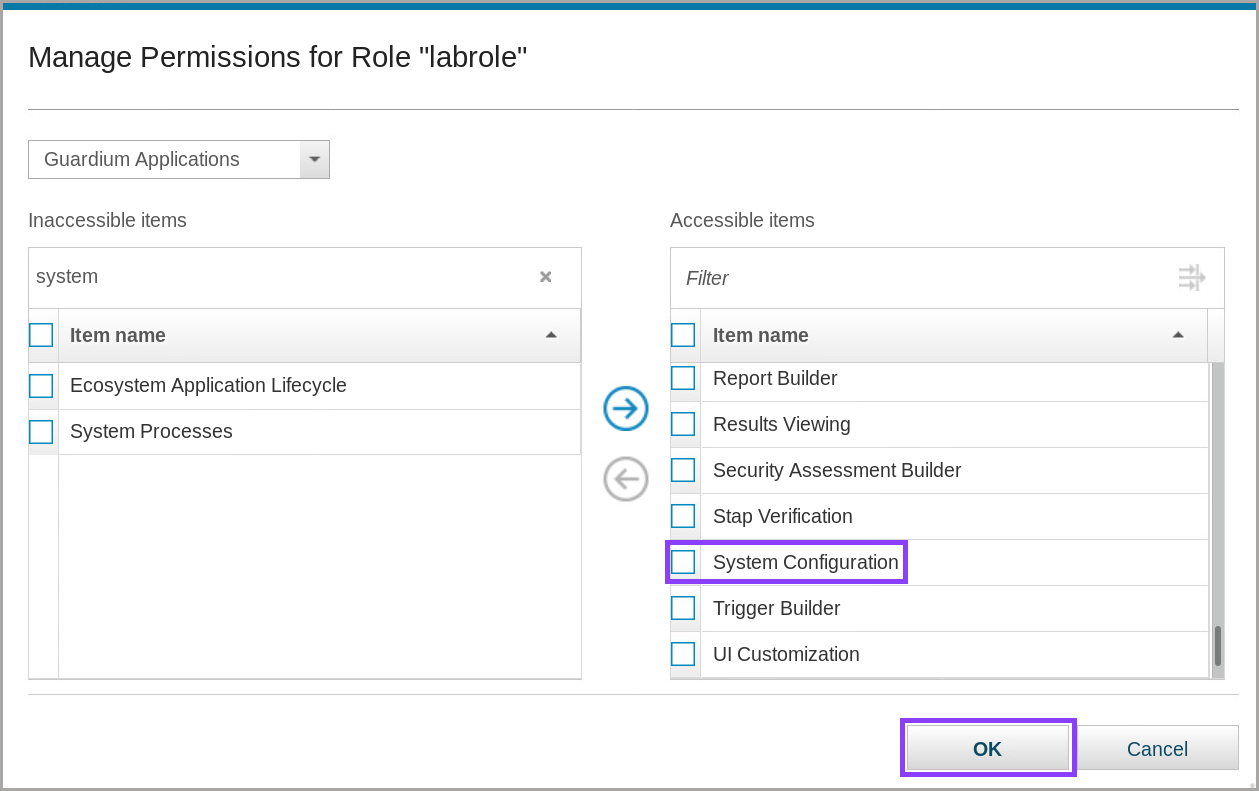The image size is (1259, 791).
Task: Check the Stap Verification checkbox
Action: pos(683,516)
